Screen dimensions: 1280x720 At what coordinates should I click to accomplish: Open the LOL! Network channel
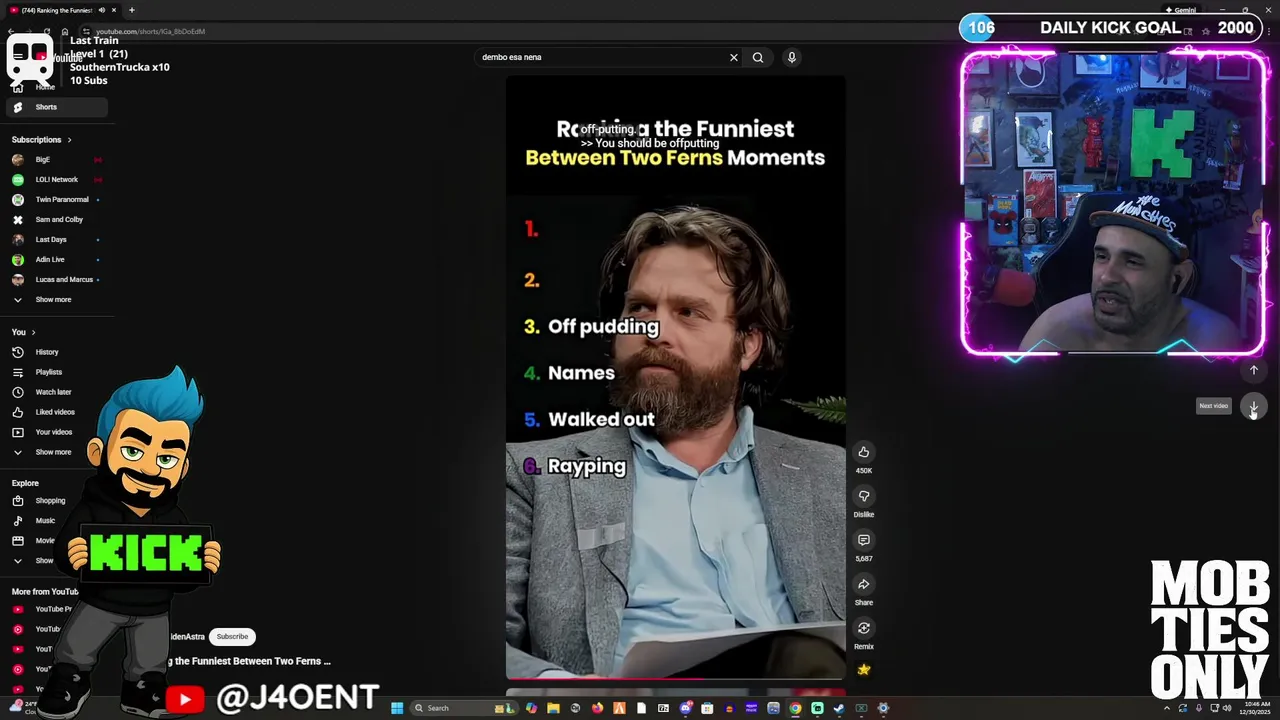click(x=56, y=180)
